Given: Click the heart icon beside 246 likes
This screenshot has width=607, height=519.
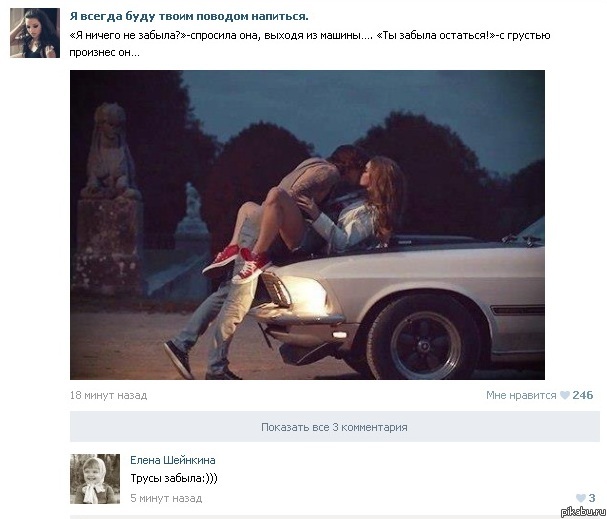Looking at the screenshot, I should 565,395.
